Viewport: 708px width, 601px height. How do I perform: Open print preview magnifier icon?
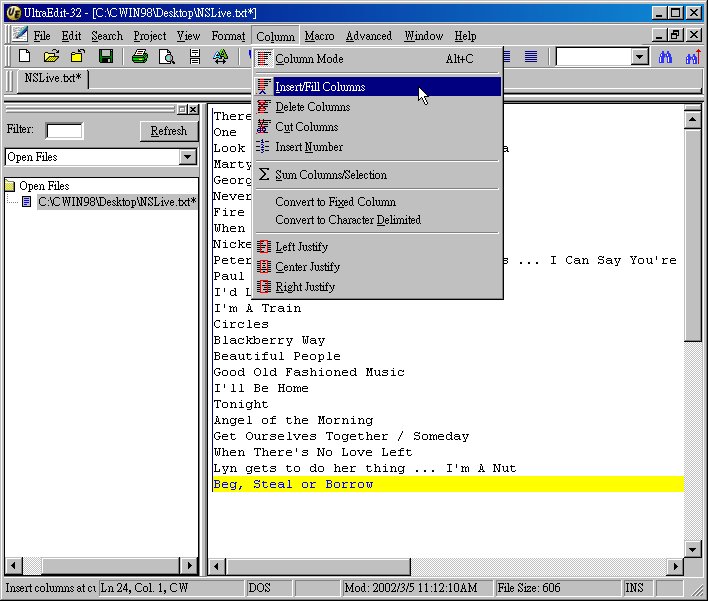click(x=167, y=57)
